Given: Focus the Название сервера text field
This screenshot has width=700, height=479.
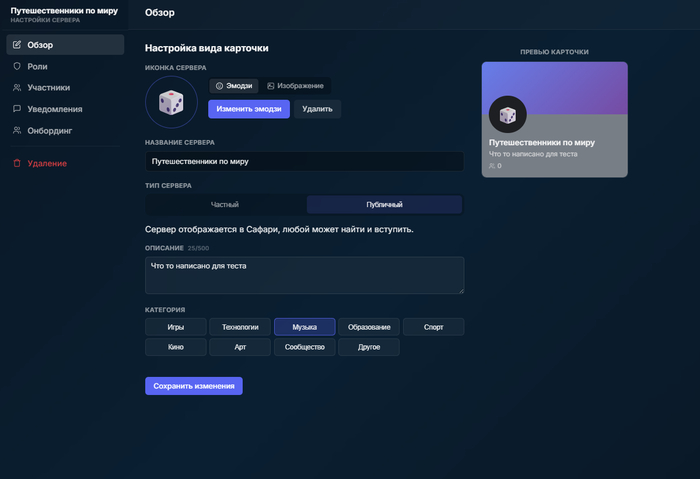Looking at the screenshot, I should coord(304,161).
